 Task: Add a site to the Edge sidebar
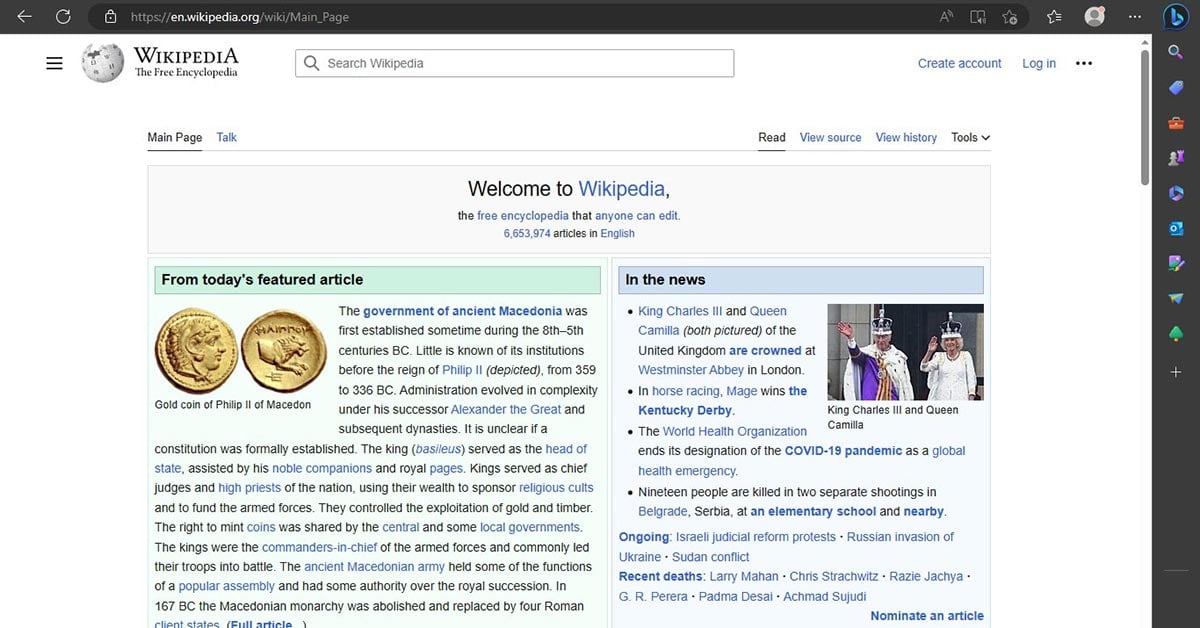point(1176,371)
